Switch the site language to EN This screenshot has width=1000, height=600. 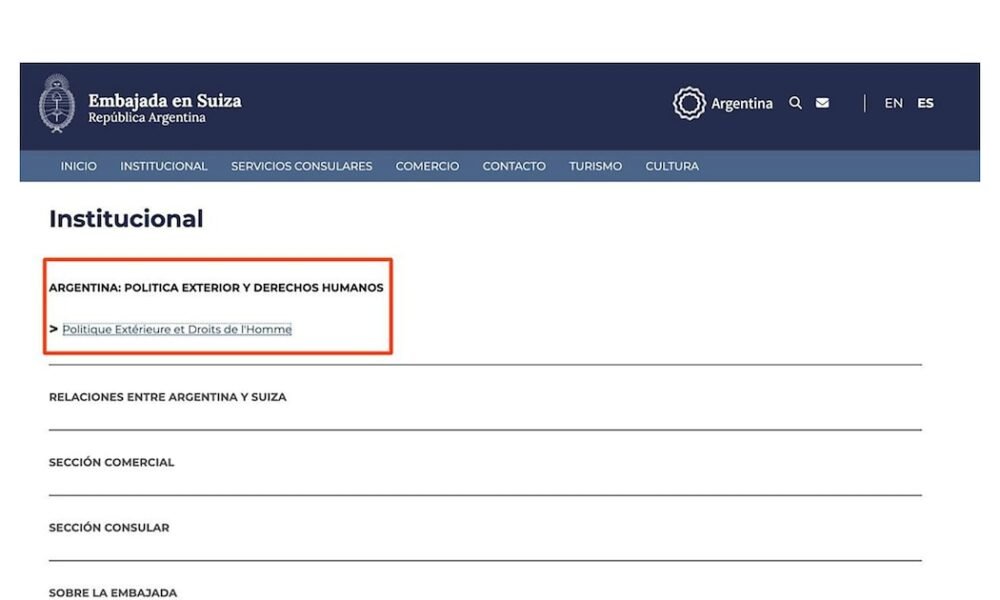tap(893, 103)
